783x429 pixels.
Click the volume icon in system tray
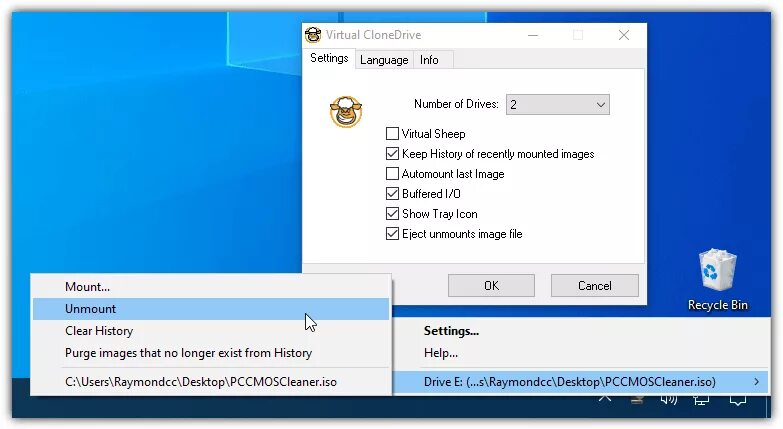(x=669, y=399)
